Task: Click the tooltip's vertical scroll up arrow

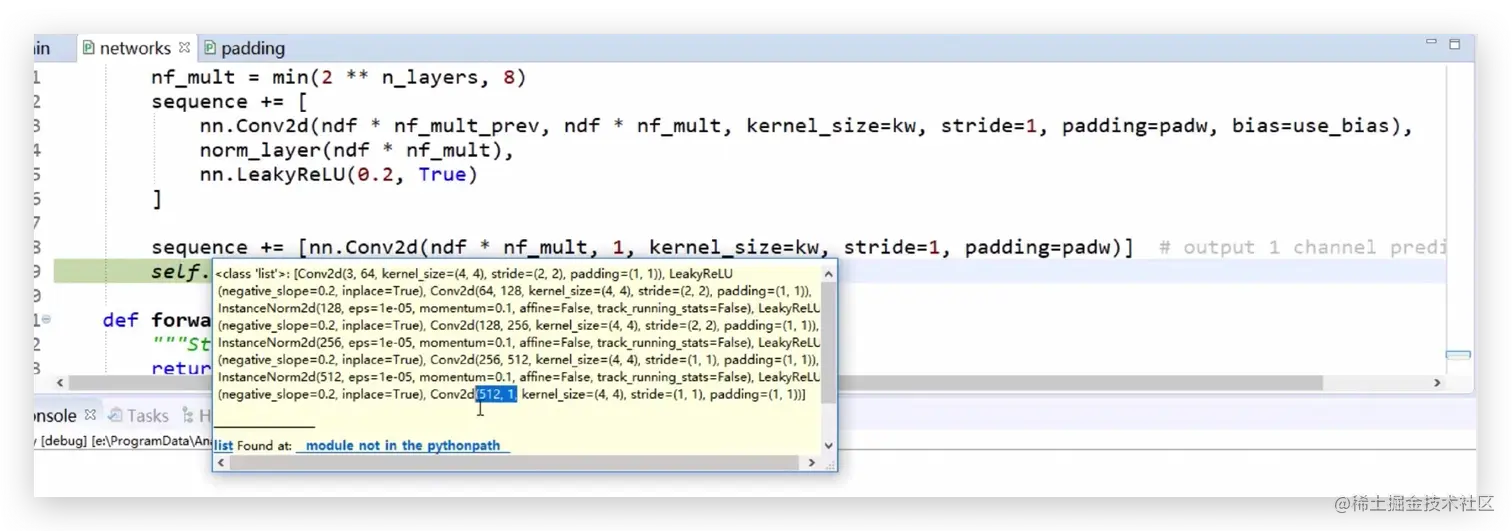Action: click(828, 272)
